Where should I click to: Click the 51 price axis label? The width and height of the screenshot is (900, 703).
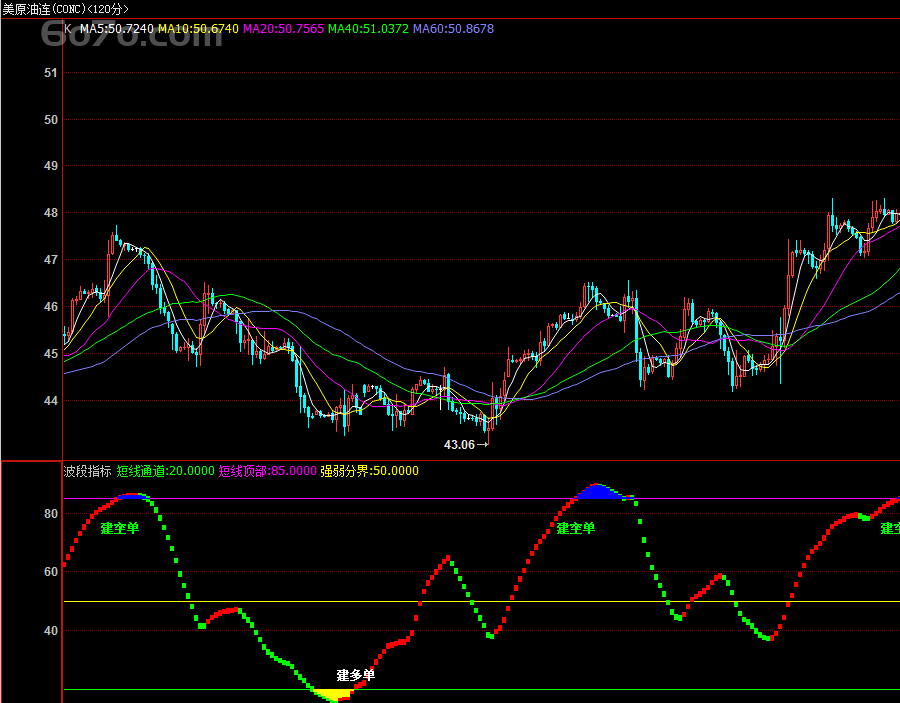(x=51, y=73)
